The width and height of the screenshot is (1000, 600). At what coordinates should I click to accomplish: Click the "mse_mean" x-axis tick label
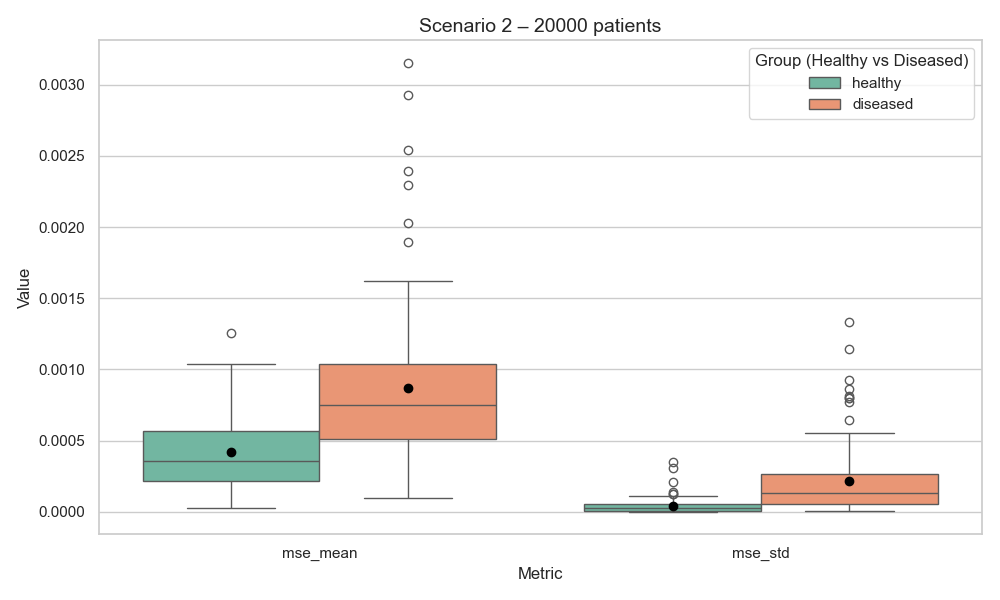pos(319,552)
